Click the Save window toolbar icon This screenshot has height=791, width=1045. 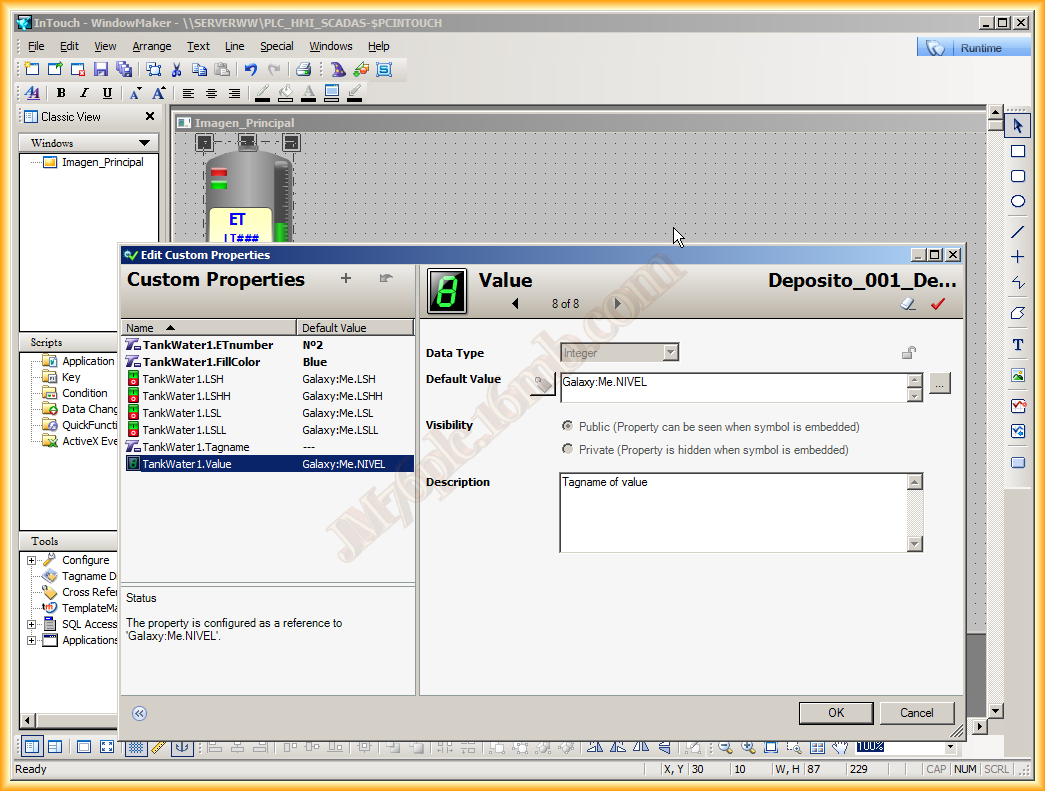tap(101, 69)
